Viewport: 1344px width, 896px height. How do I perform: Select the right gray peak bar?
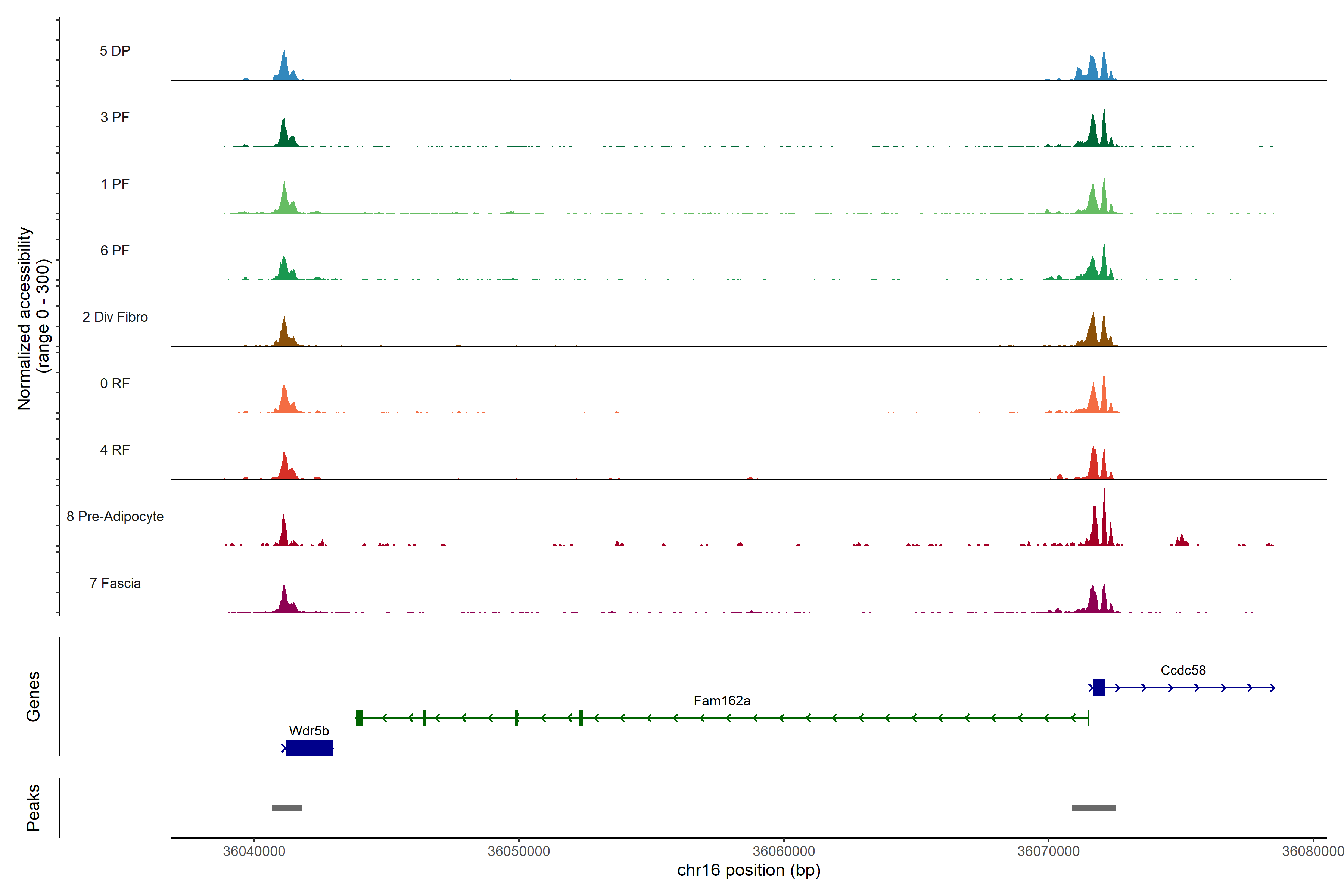coord(1093,808)
